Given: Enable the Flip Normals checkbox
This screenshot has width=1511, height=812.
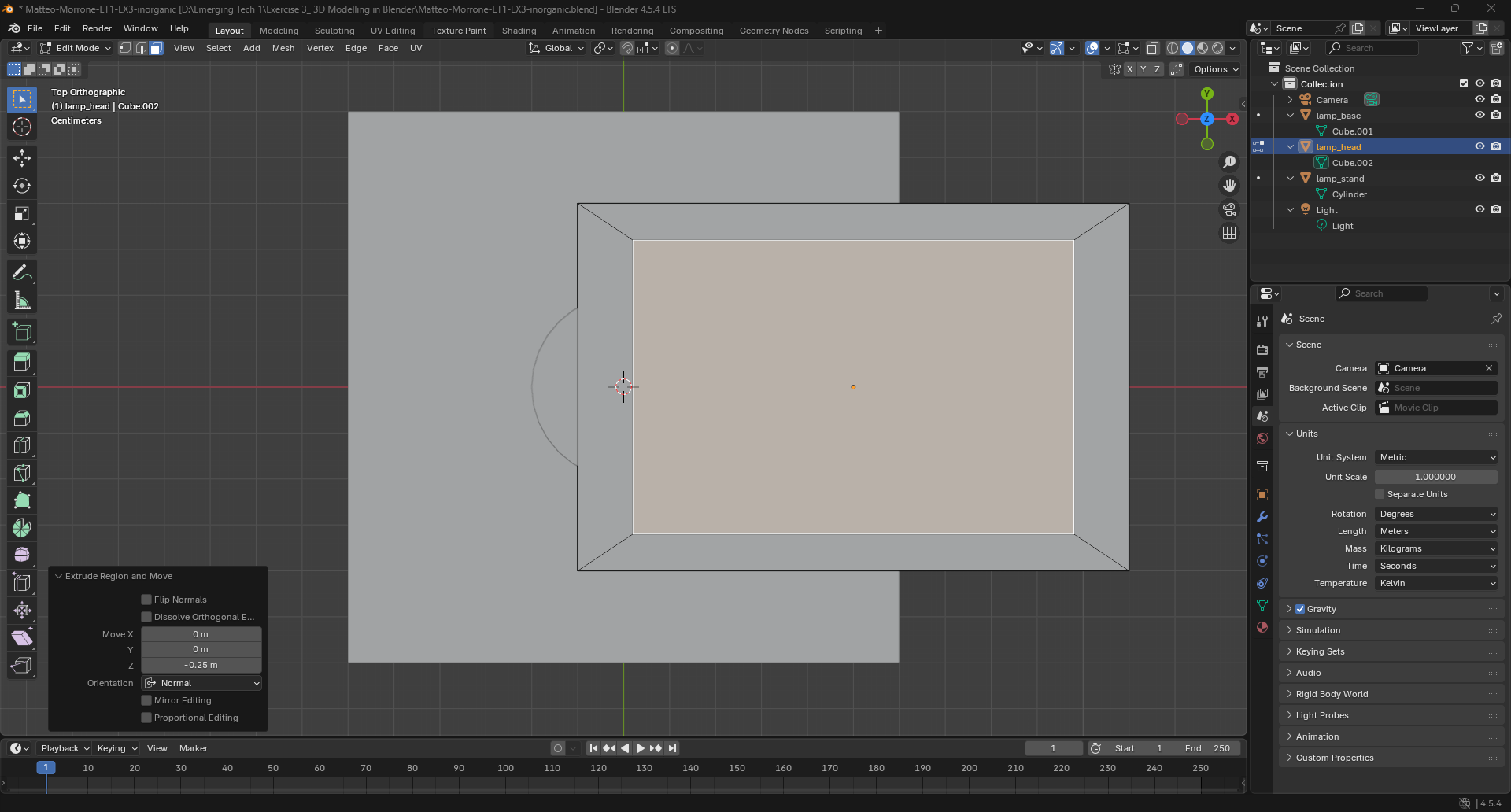Looking at the screenshot, I should (x=146, y=600).
